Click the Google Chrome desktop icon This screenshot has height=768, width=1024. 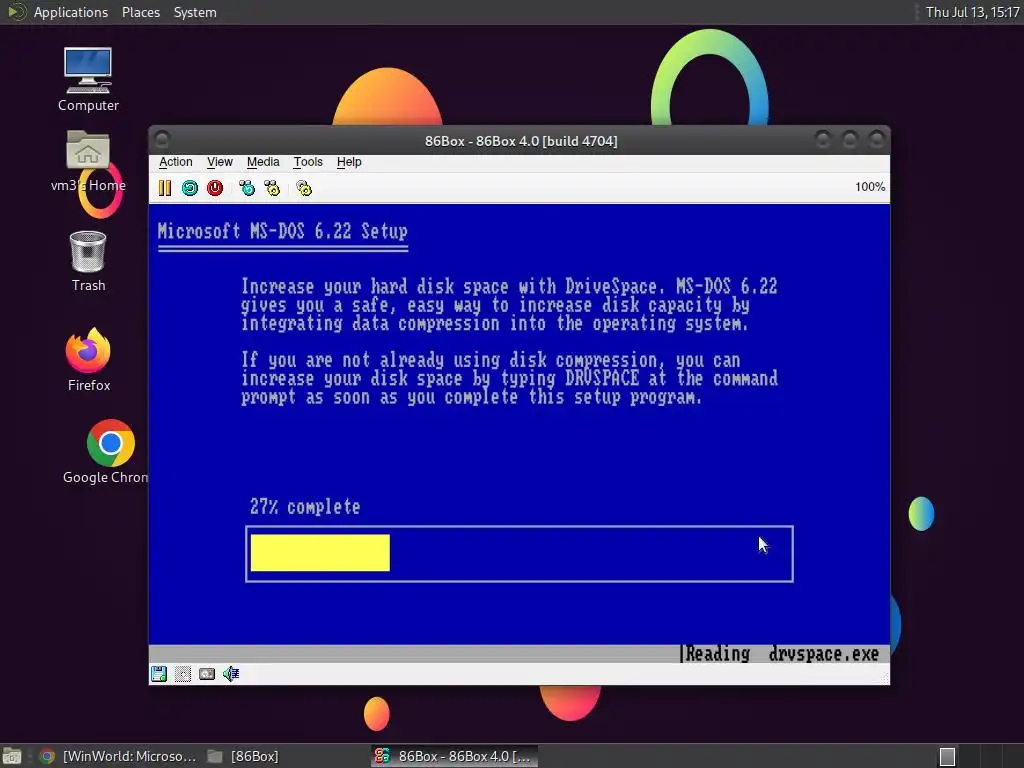click(x=110, y=451)
